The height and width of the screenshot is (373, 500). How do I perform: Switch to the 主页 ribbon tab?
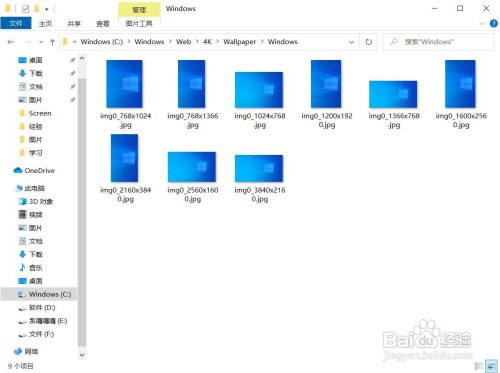point(45,24)
